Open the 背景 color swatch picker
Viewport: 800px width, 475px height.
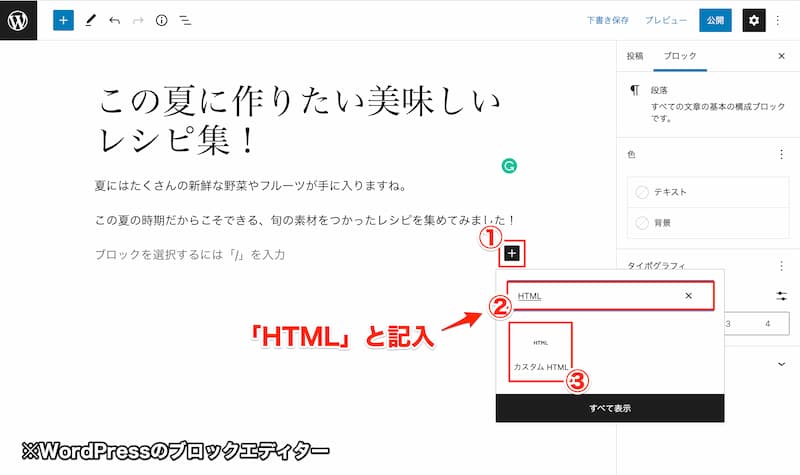708,223
